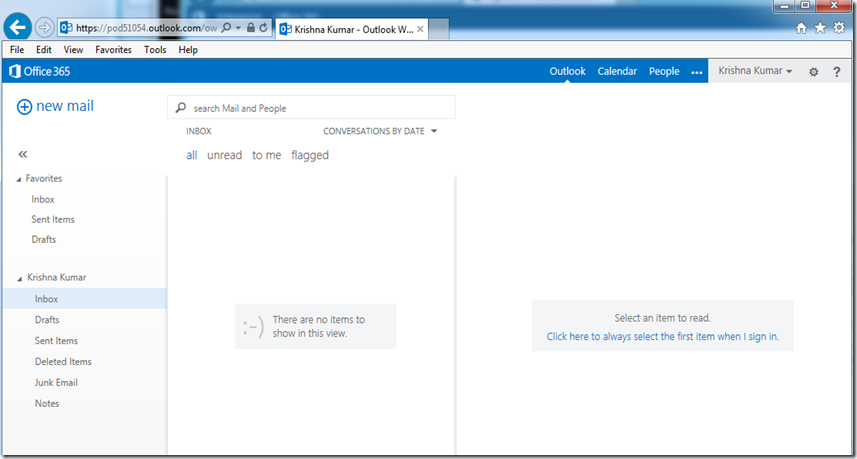857x459 pixels.
Task: Click the magnifier icon in mail search box
Action: [x=180, y=108]
